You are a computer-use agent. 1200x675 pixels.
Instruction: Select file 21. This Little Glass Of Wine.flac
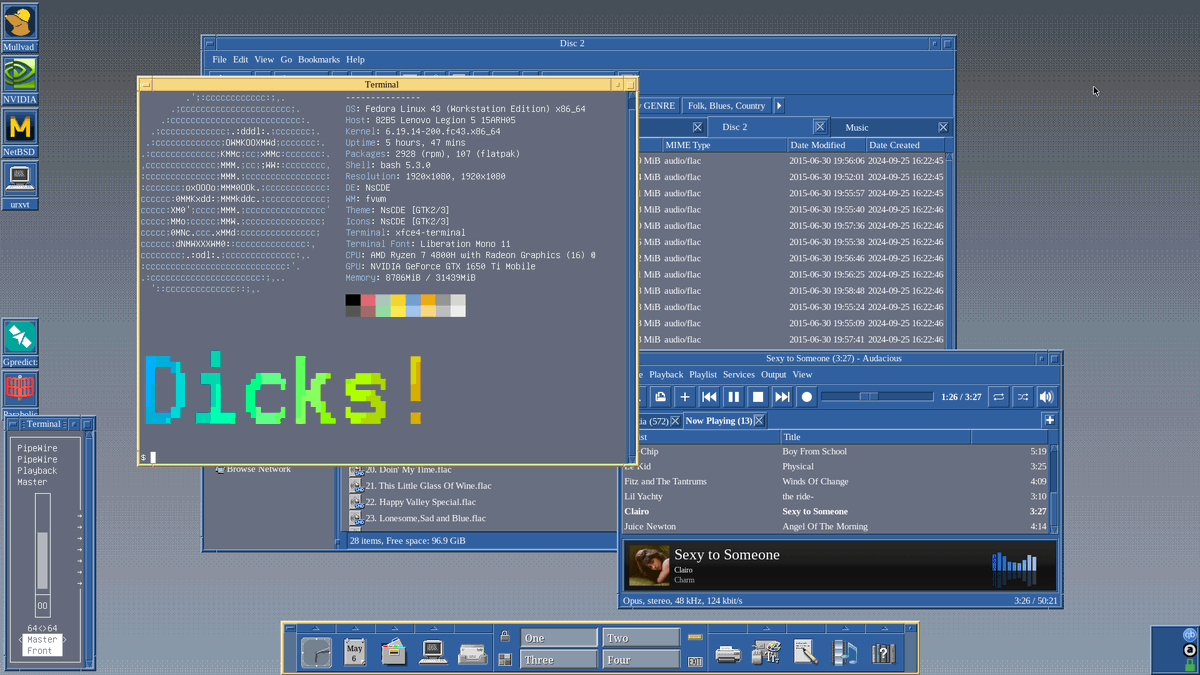(x=428, y=486)
